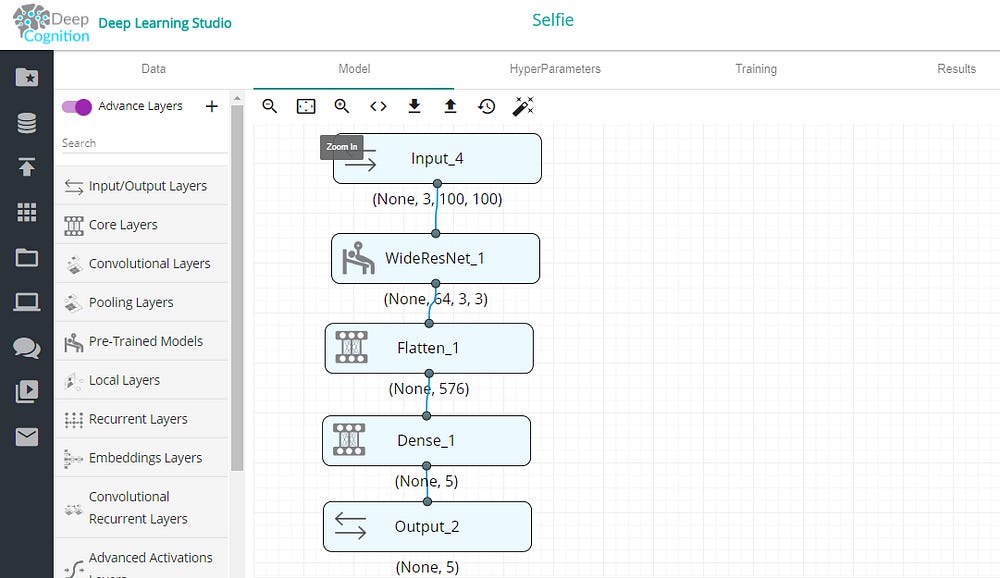Select the Input_4 node
1000x578 pixels.
[x=438, y=158]
